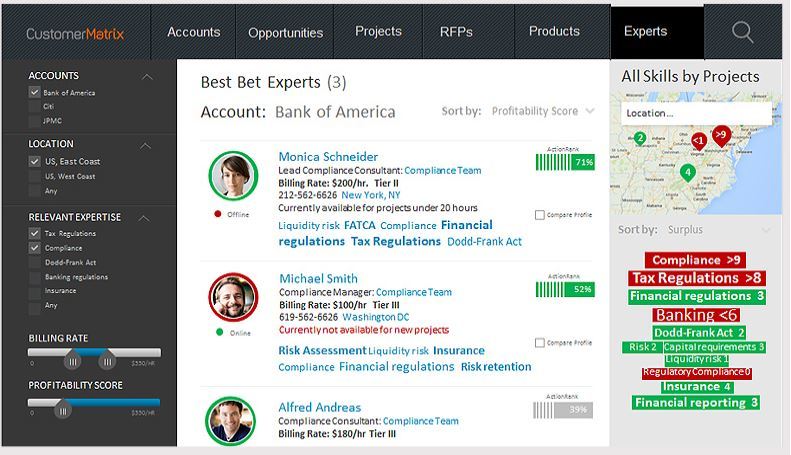
Task: Click Monica Schneider's profile photo
Action: click(x=233, y=177)
